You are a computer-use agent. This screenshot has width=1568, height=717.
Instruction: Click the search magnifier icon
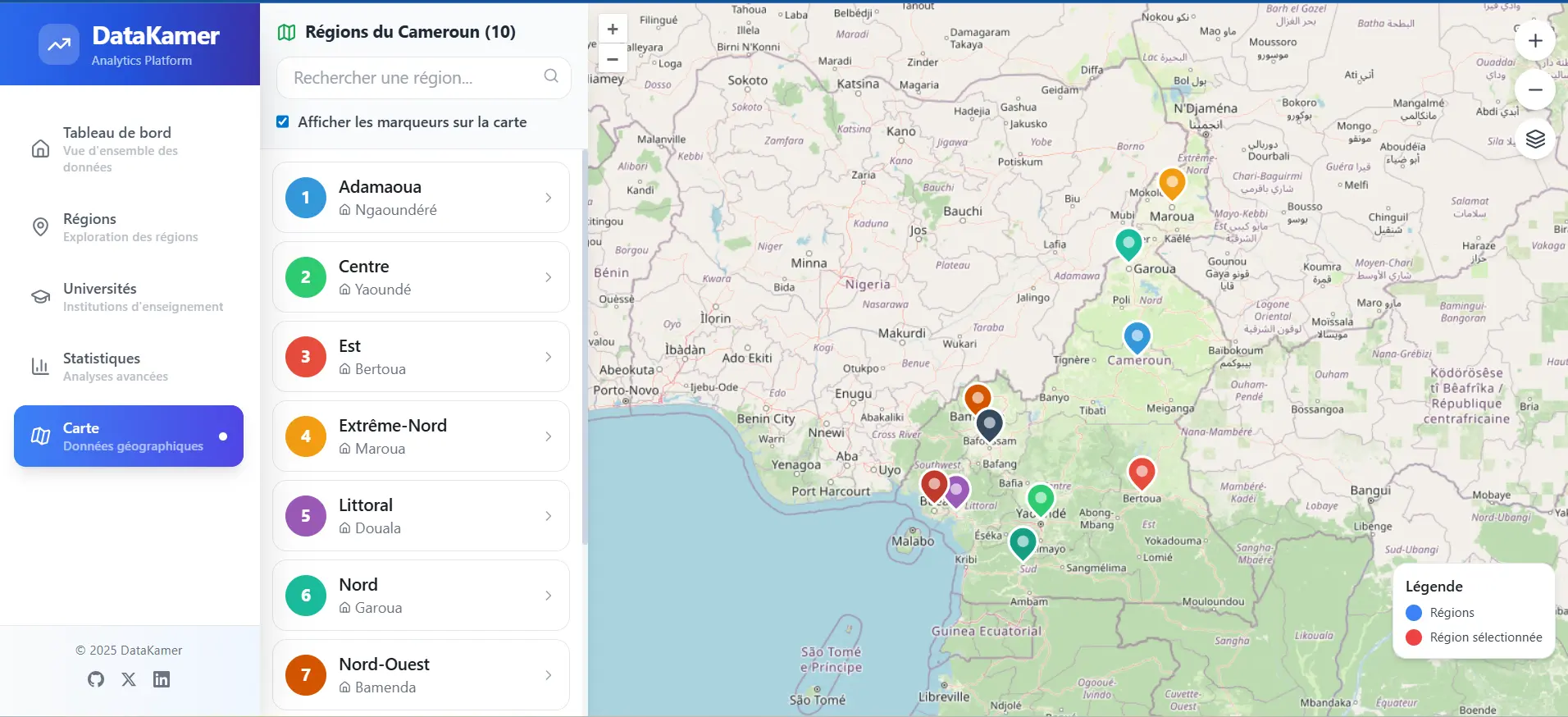pos(551,76)
